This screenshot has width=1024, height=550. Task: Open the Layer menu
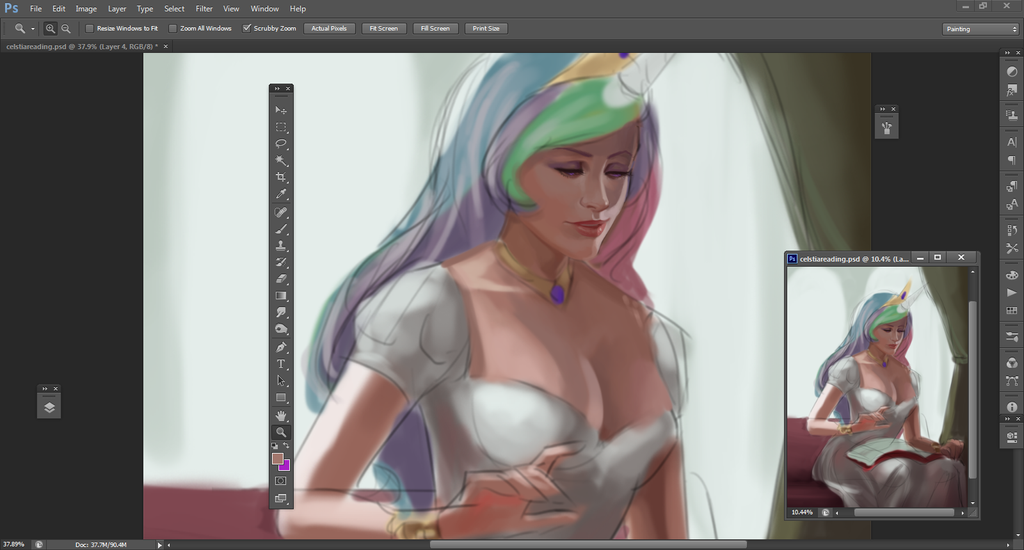point(117,8)
